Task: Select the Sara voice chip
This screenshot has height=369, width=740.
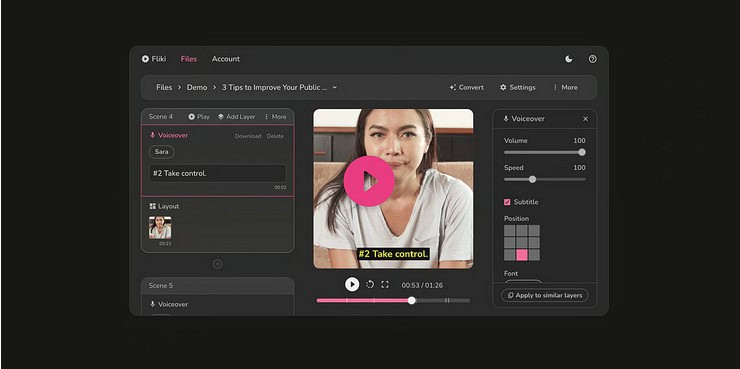Action: pyautogui.click(x=162, y=152)
